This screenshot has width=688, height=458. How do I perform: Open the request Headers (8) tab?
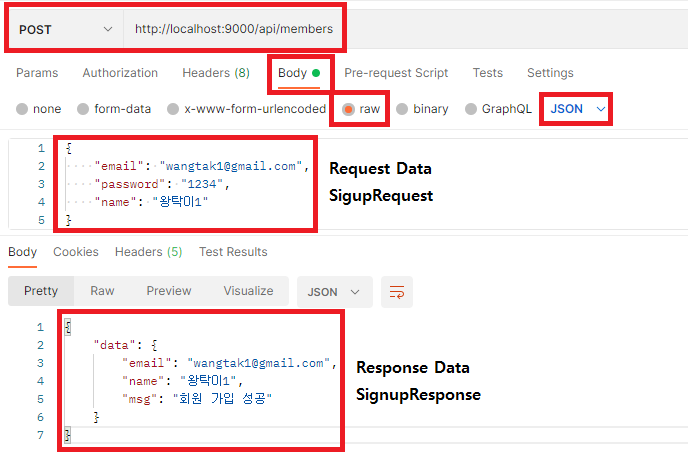[x=216, y=73]
